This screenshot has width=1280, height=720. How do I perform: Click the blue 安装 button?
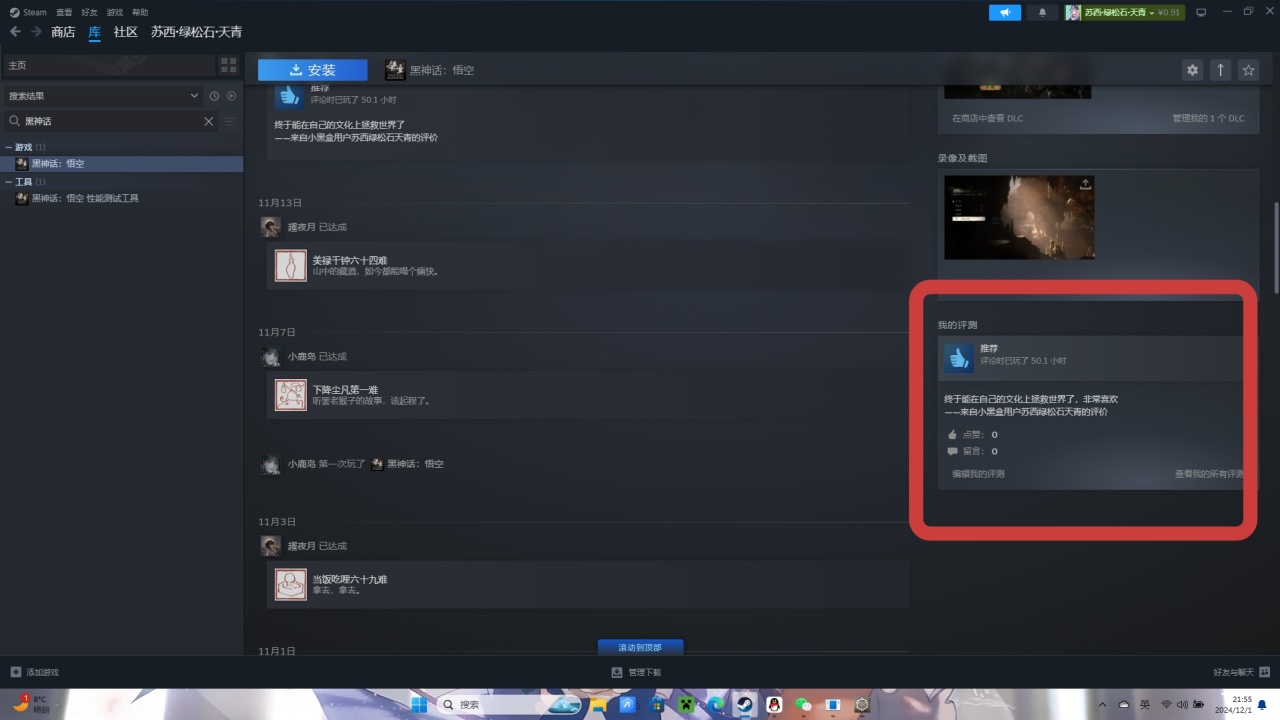click(313, 70)
